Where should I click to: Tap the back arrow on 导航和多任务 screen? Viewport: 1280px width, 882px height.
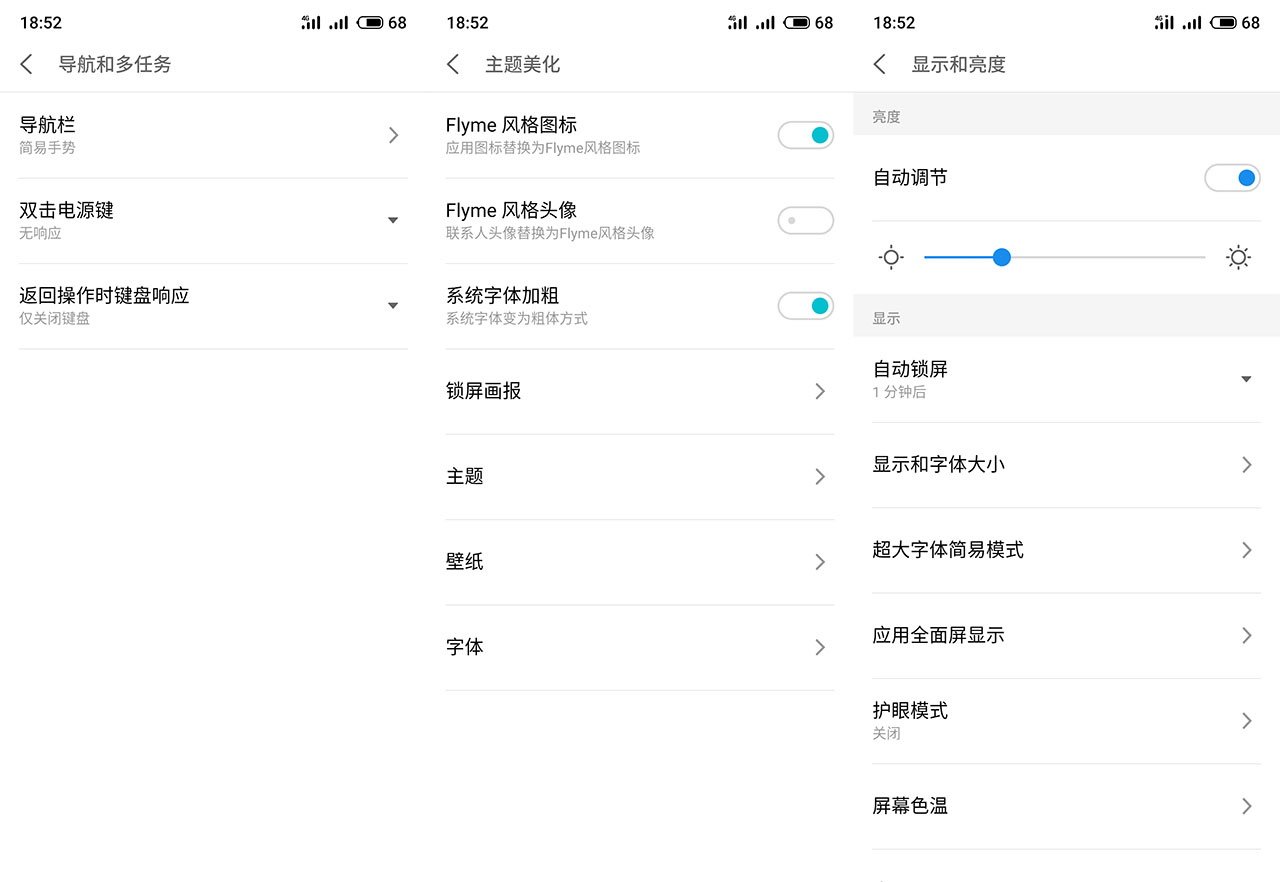(x=26, y=63)
